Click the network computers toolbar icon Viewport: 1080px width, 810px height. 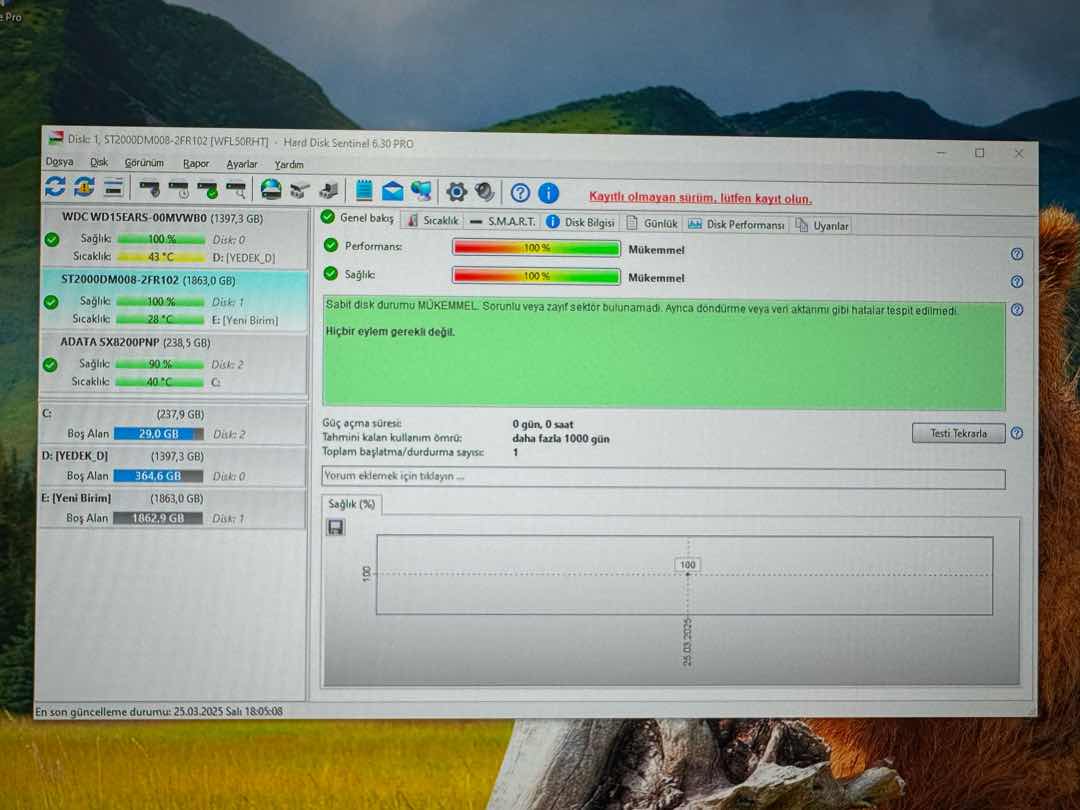point(421,191)
